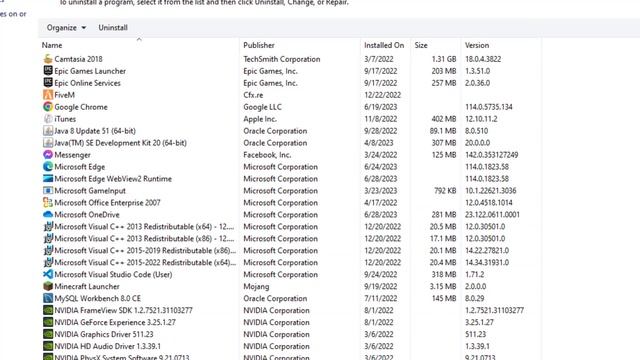This screenshot has width=640, height=360.
Task: Click the Microsoft Office Enterprise 2007 icon
Action: click(48, 202)
